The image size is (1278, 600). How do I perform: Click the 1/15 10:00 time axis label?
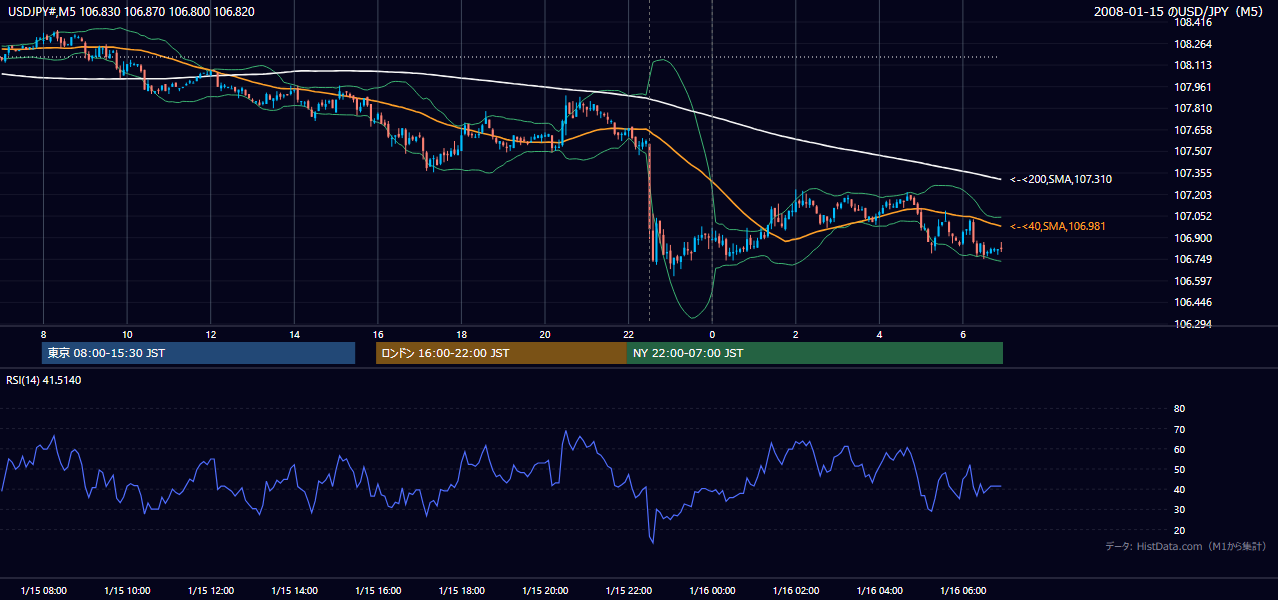pyautogui.click(x=127, y=591)
